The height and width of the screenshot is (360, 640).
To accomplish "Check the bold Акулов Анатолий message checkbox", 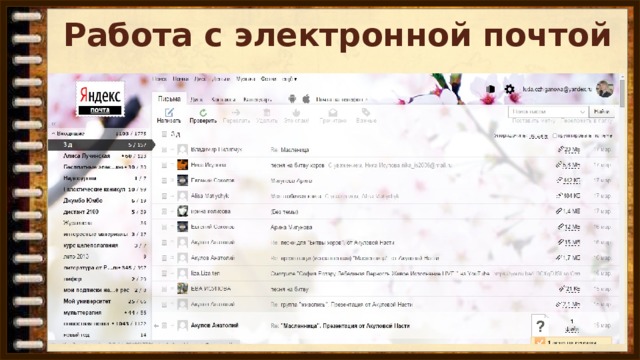I will pos(164,326).
